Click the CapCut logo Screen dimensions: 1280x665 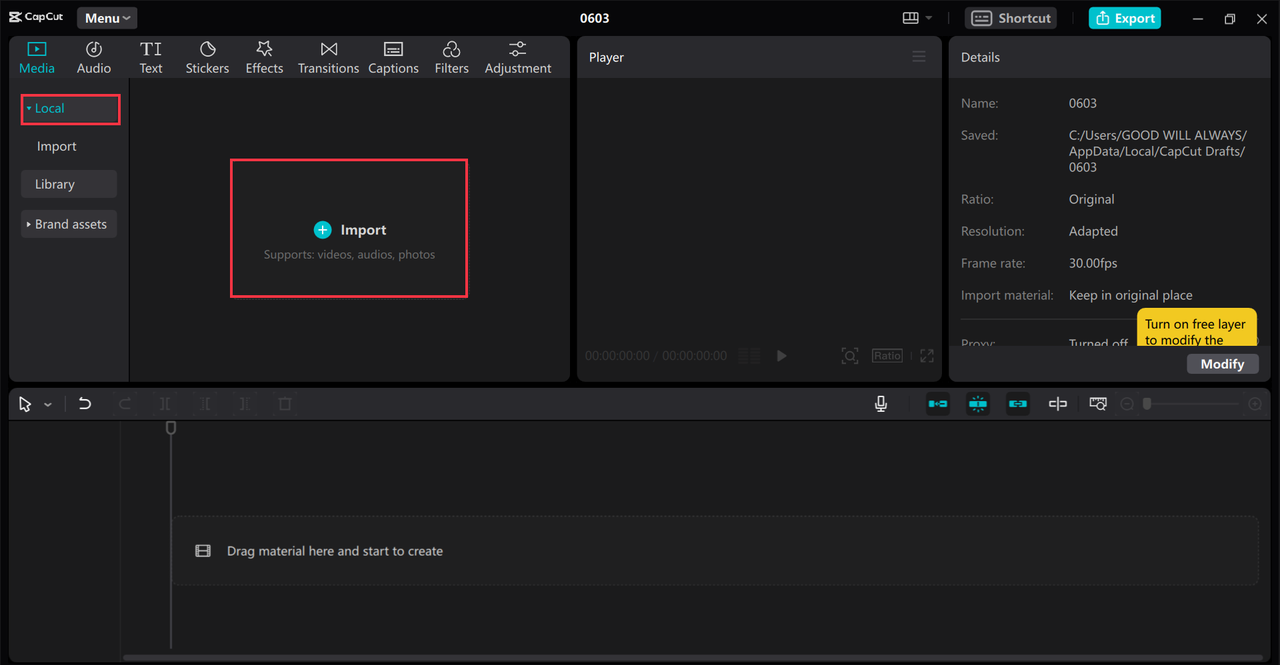[36, 18]
